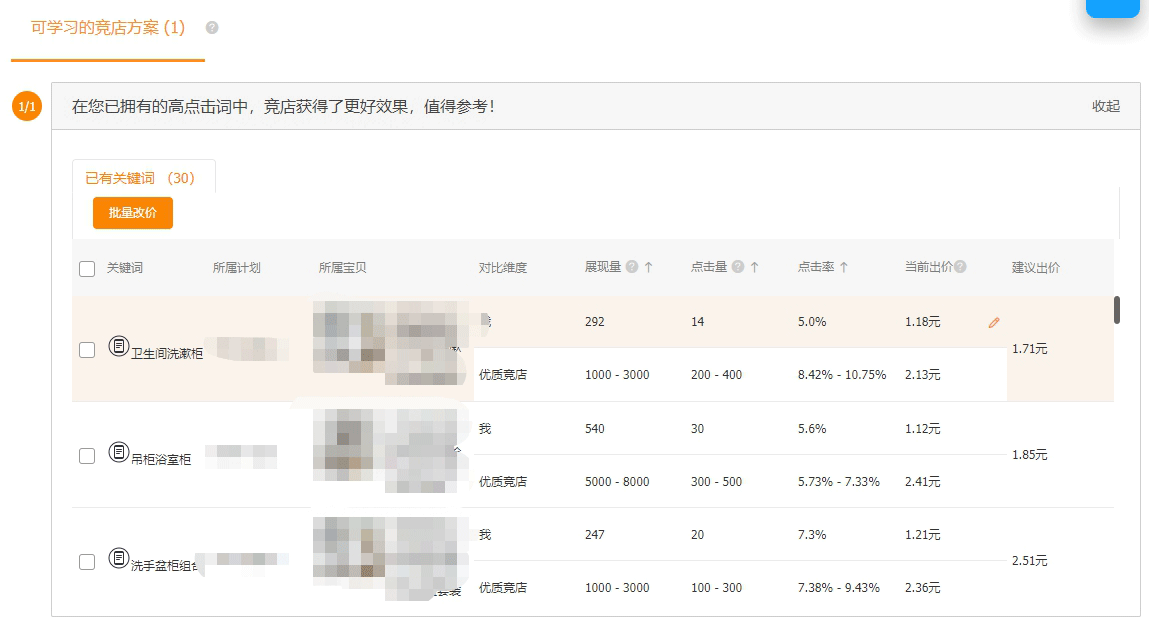Click the help icon next to 点击量

[x=738, y=267]
